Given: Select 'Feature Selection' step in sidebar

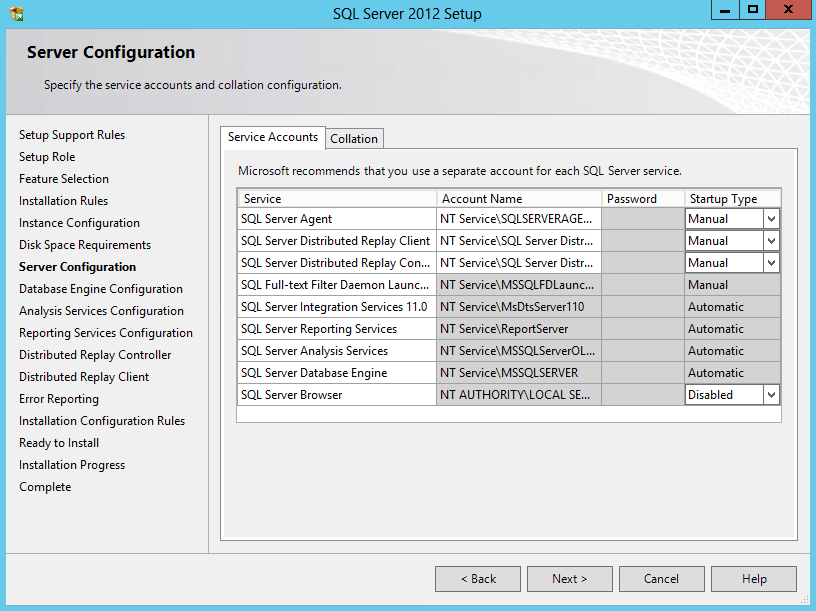Looking at the screenshot, I should click(63, 179).
